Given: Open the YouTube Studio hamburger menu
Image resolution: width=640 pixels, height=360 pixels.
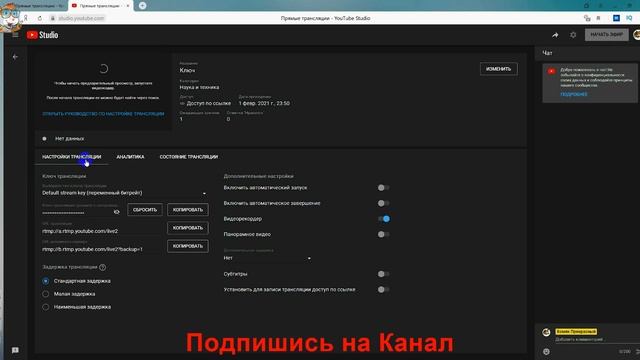Looking at the screenshot, I should [15, 35].
